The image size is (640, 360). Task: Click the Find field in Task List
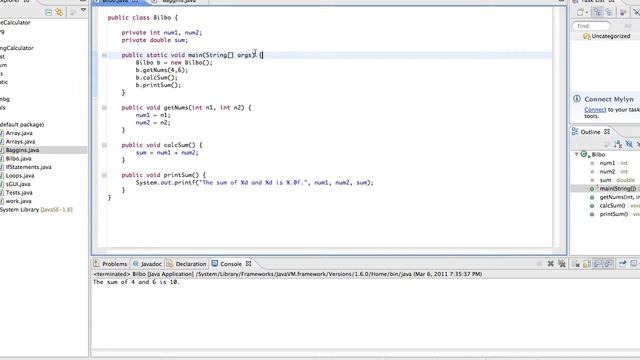click(x=591, y=26)
